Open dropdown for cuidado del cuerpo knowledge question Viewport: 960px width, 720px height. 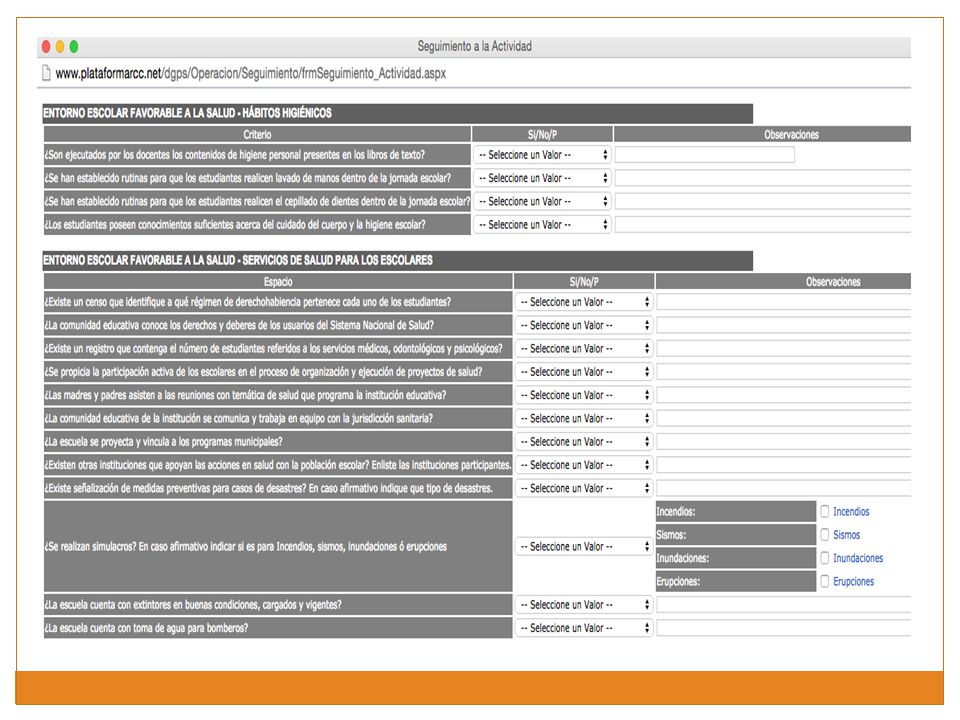[x=542, y=225]
